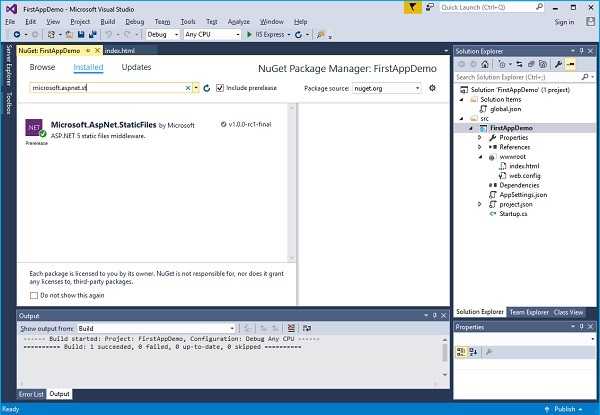Save the current file with the floppy icon

coord(81,34)
